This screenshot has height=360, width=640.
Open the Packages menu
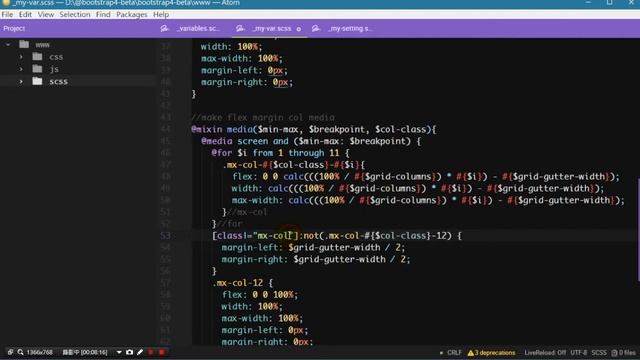[x=131, y=14]
